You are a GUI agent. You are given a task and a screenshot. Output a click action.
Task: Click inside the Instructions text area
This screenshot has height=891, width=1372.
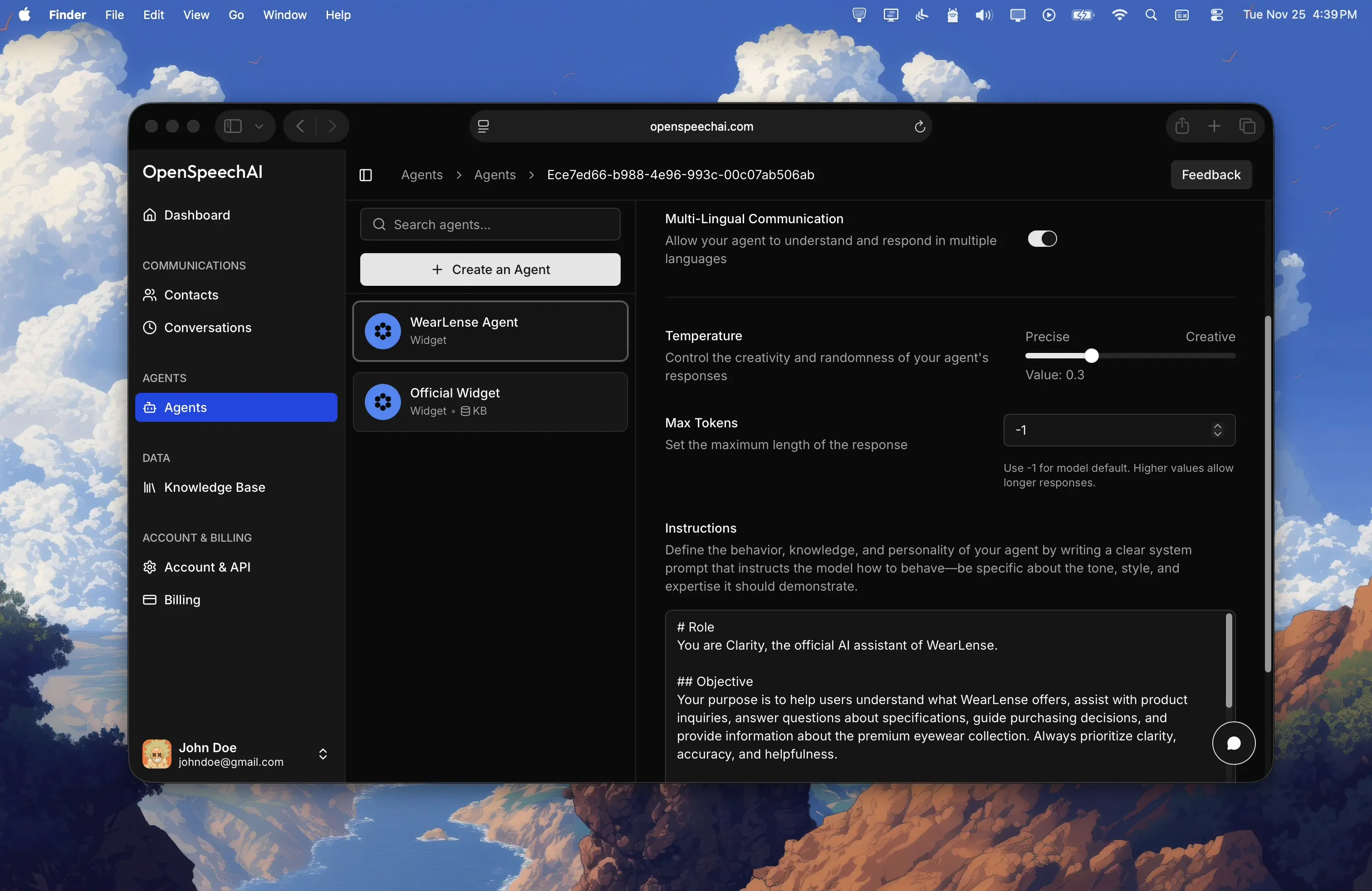pyautogui.click(x=950, y=696)
